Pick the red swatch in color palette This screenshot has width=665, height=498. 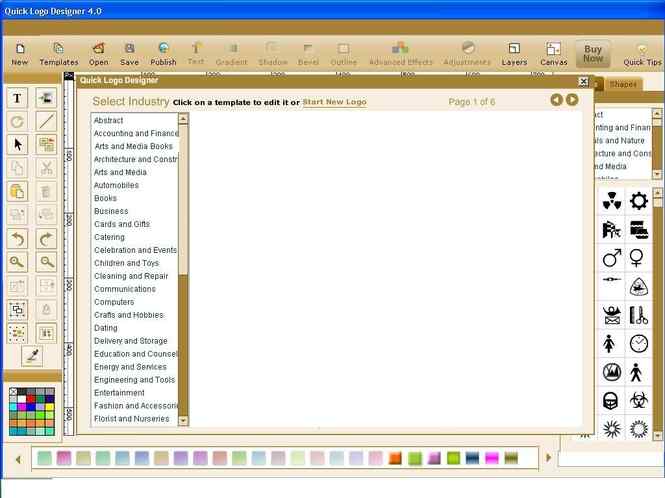tap(31, 399)
